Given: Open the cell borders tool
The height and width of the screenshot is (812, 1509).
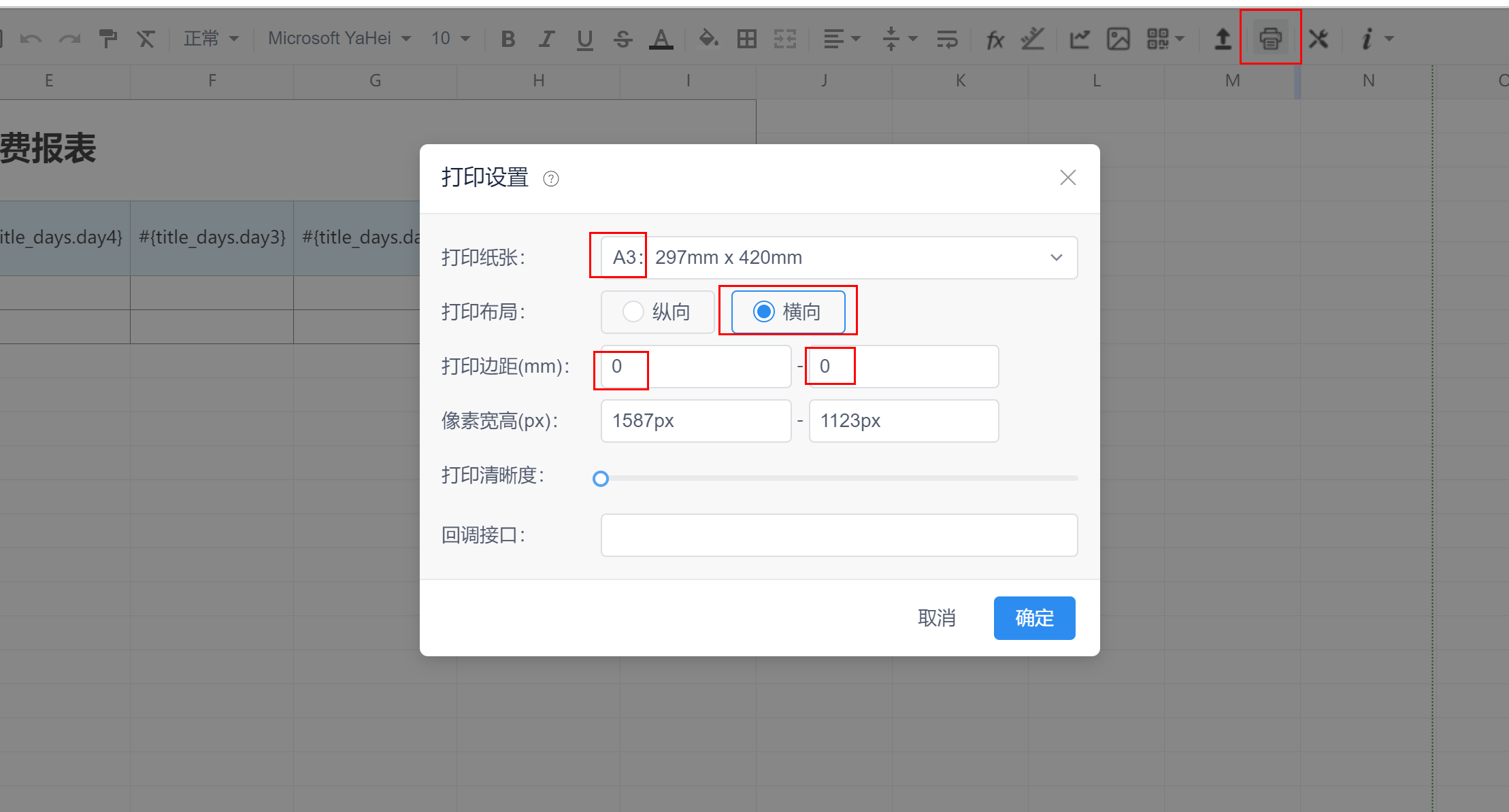Looking at the screenshot, I should click(x=746, y=39).
